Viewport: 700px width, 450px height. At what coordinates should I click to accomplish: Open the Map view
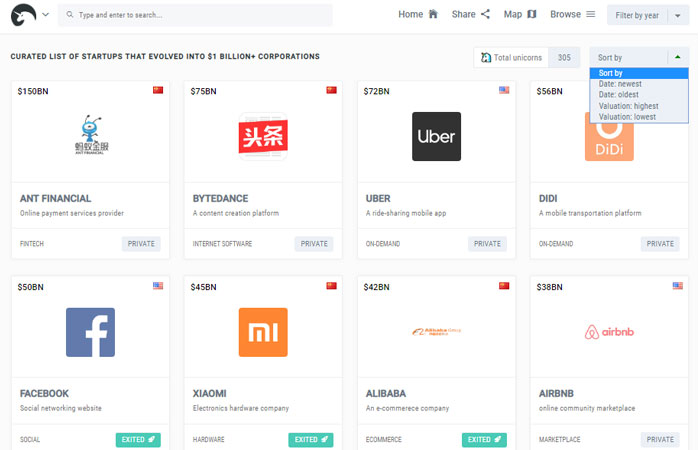click(x=520, y=15)
